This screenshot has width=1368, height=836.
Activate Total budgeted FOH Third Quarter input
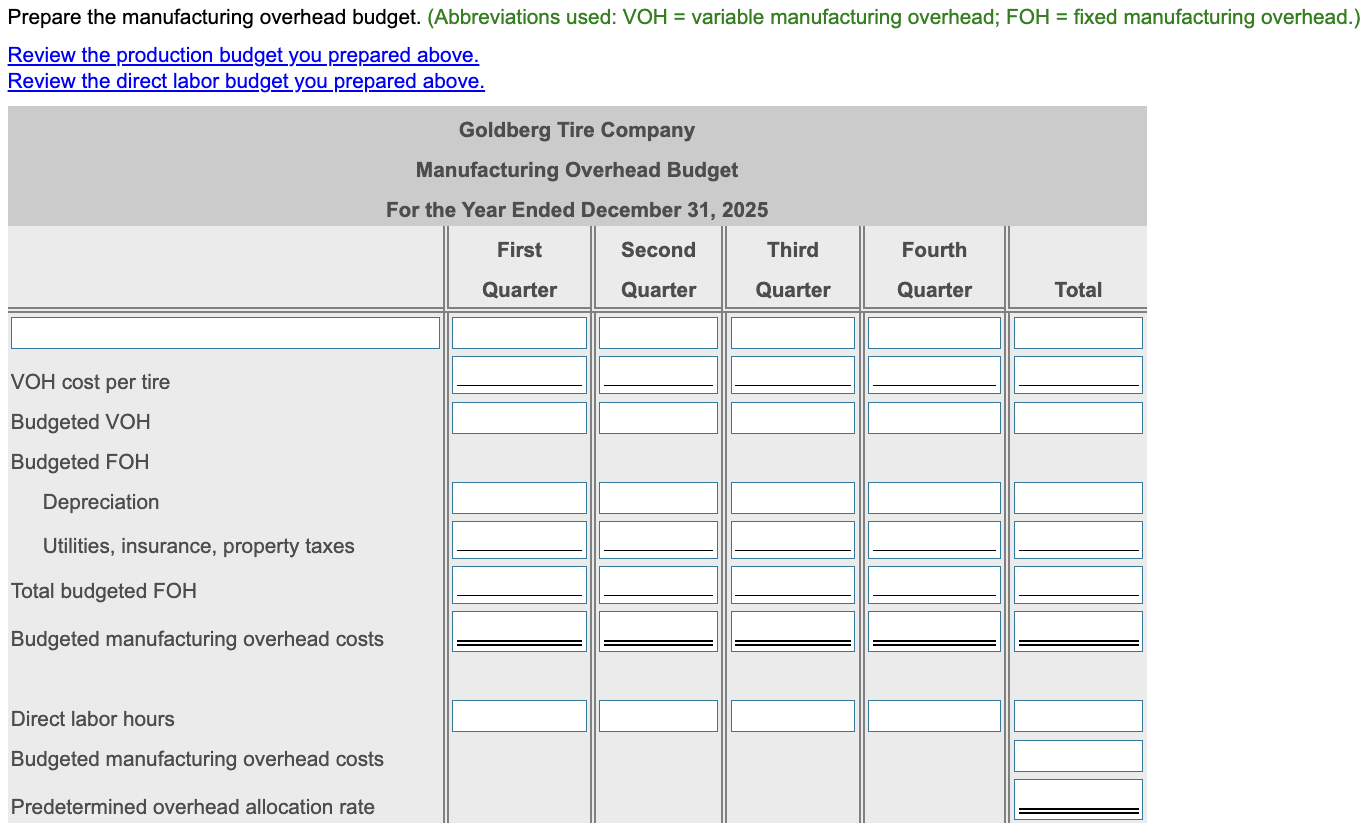tap(793, 584)
